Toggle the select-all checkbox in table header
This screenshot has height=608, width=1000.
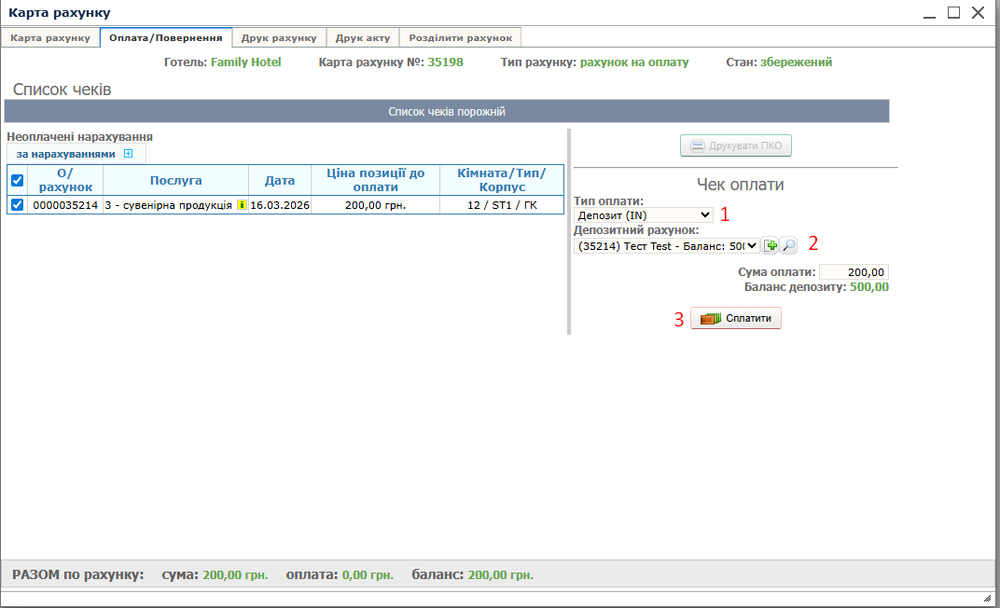point(16,181)
